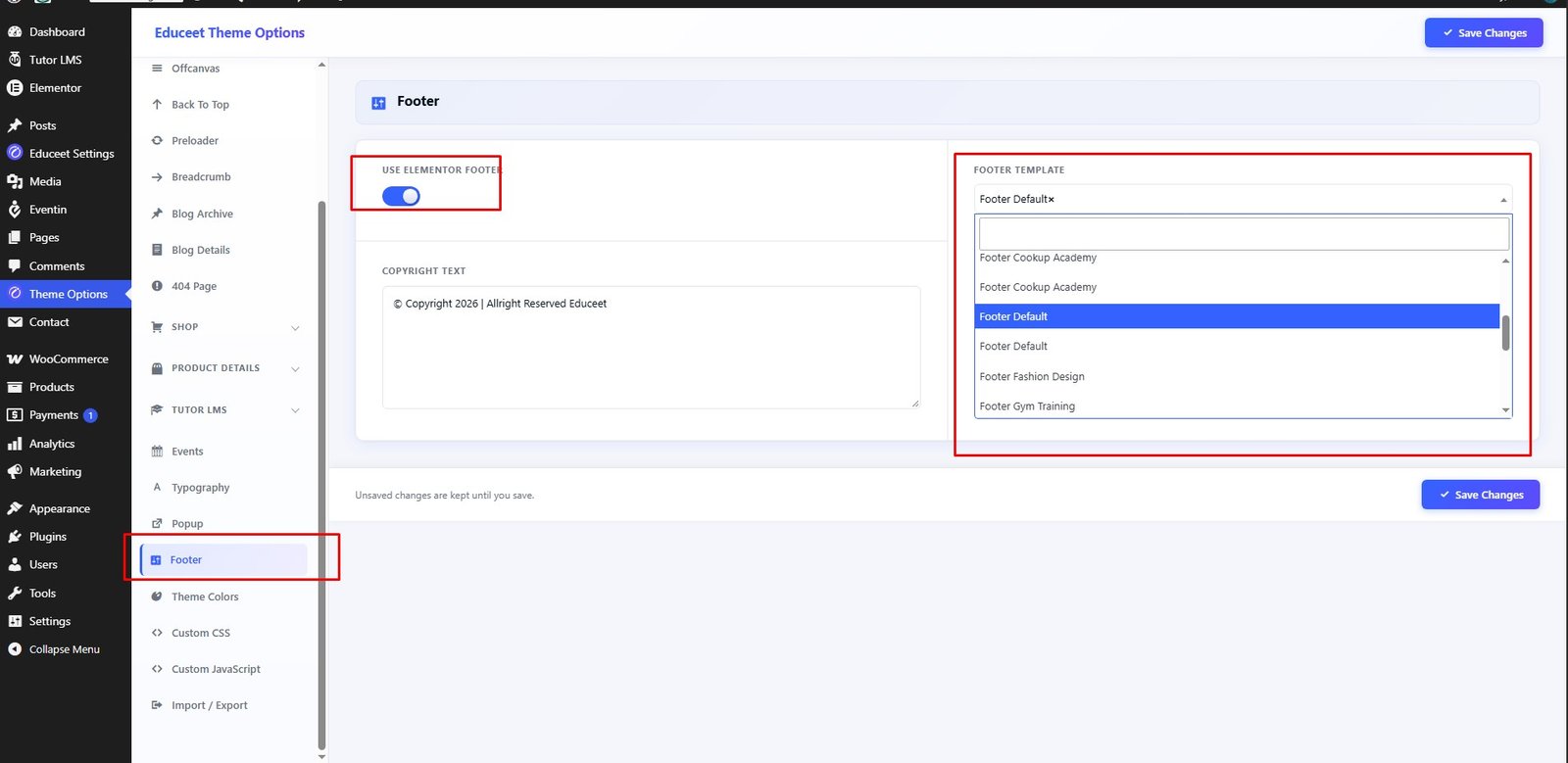The height and width of the screenshot is (763, 1568).
Task: Collapse the Footer Template dropdown arrow
Action: pos(1503,200)
